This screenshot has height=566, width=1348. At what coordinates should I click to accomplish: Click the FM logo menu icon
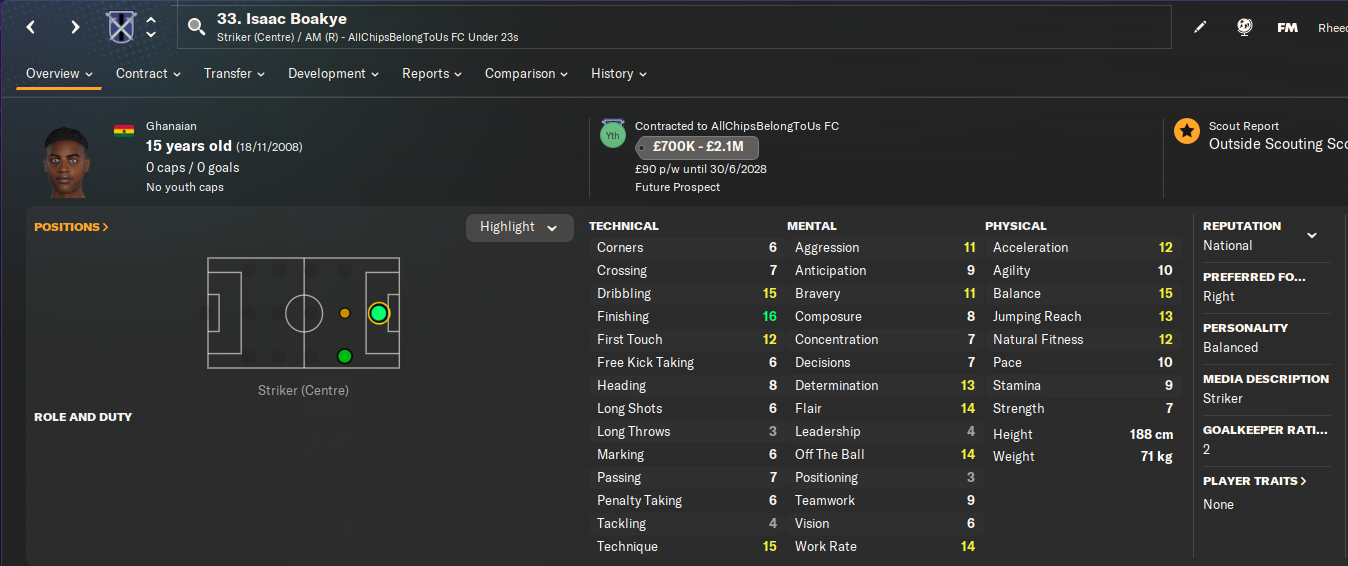(x=1287, y=27)
